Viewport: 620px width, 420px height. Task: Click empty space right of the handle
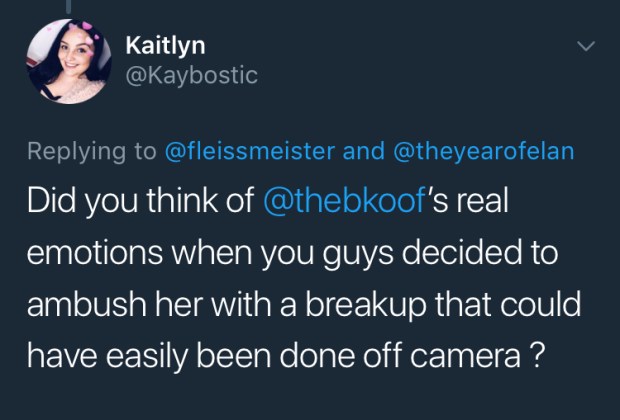tap(400, 75)
